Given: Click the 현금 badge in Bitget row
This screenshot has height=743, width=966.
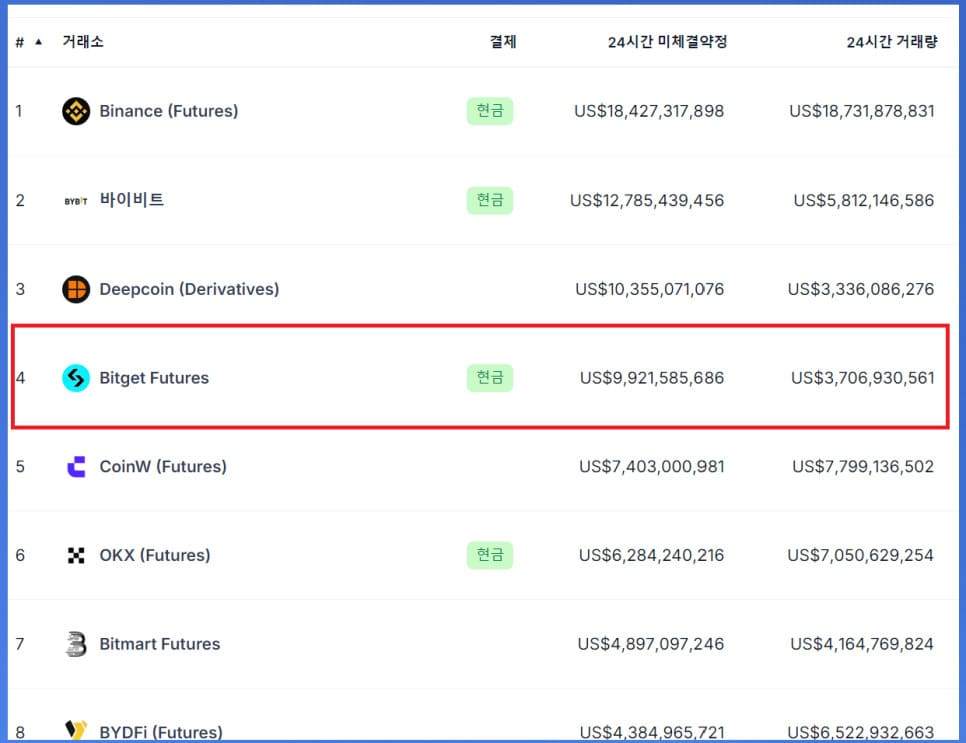Looking at the screenshot, I should [x=490, y=378].
